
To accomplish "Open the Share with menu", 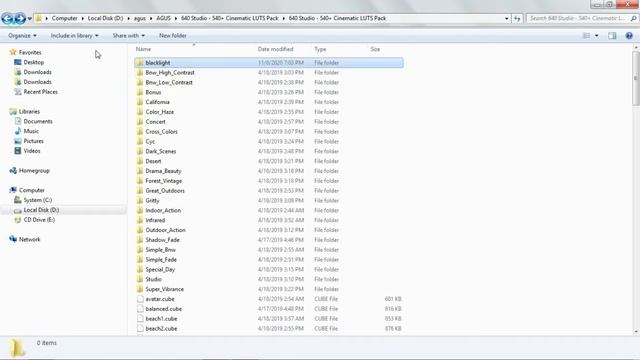I will pos(129,36).
